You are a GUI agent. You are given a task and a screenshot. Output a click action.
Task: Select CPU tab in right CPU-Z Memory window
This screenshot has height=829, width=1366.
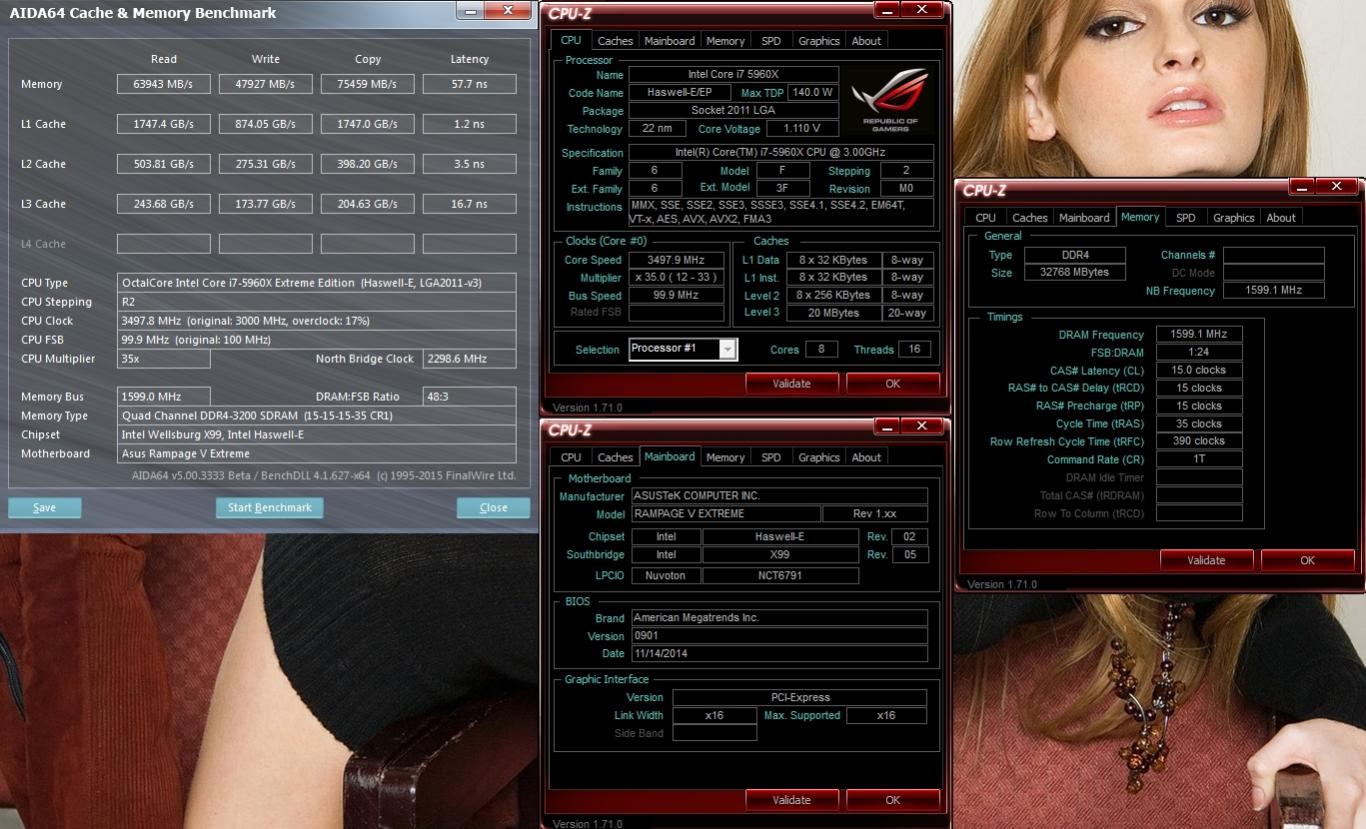pyautogui.click(x=985, y=217)
